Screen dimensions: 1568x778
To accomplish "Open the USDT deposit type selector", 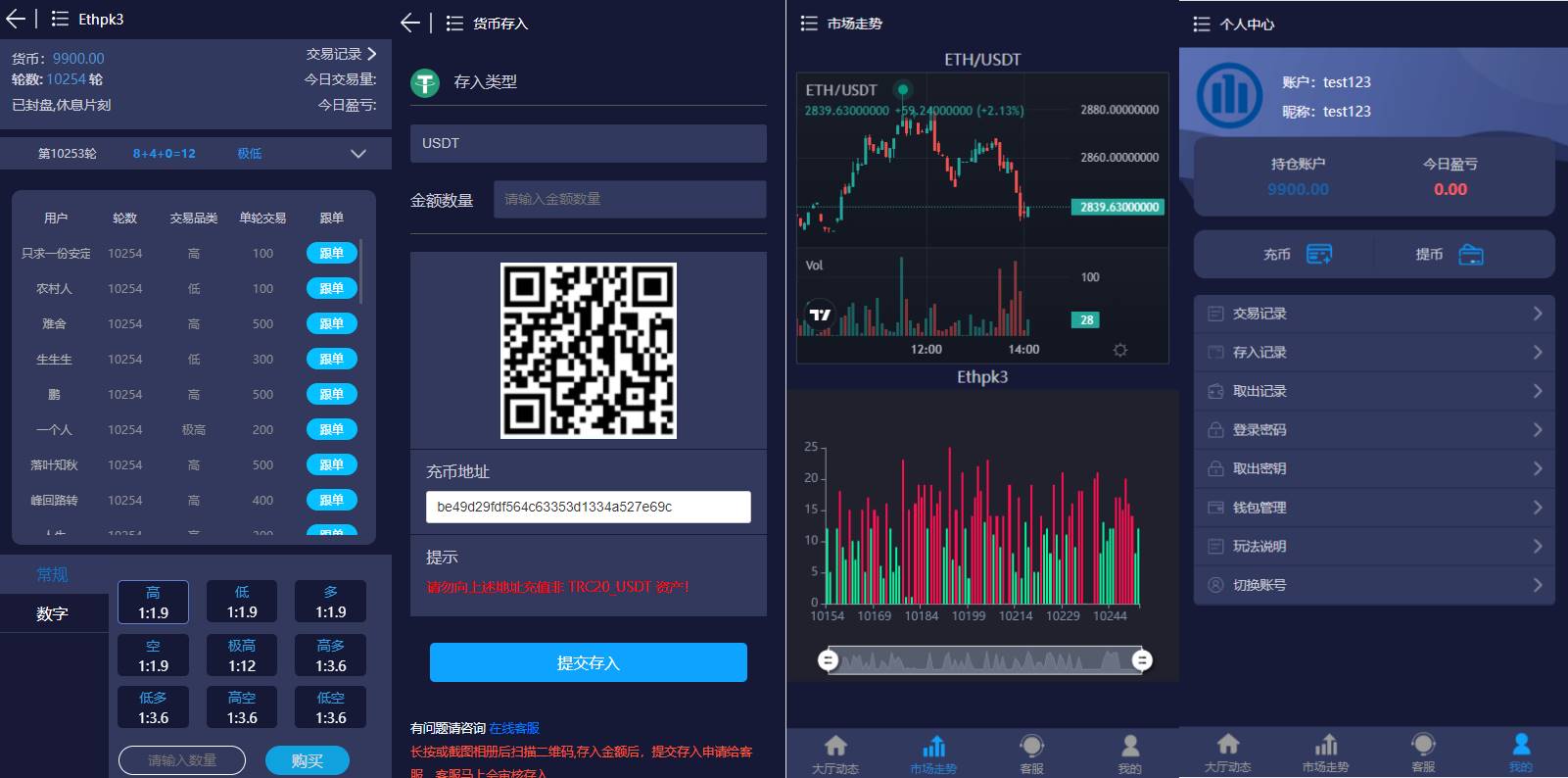I will 588,143.
